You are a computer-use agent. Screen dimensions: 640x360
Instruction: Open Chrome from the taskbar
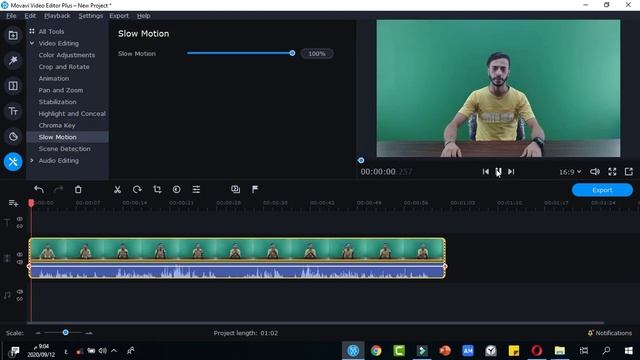point(376,351)
